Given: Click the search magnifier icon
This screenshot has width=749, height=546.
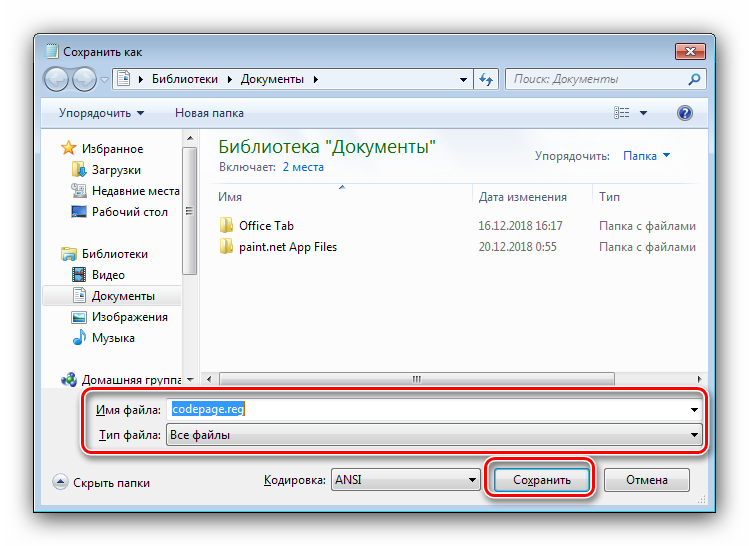Looking at the screenshot, I should coord(694,79).
